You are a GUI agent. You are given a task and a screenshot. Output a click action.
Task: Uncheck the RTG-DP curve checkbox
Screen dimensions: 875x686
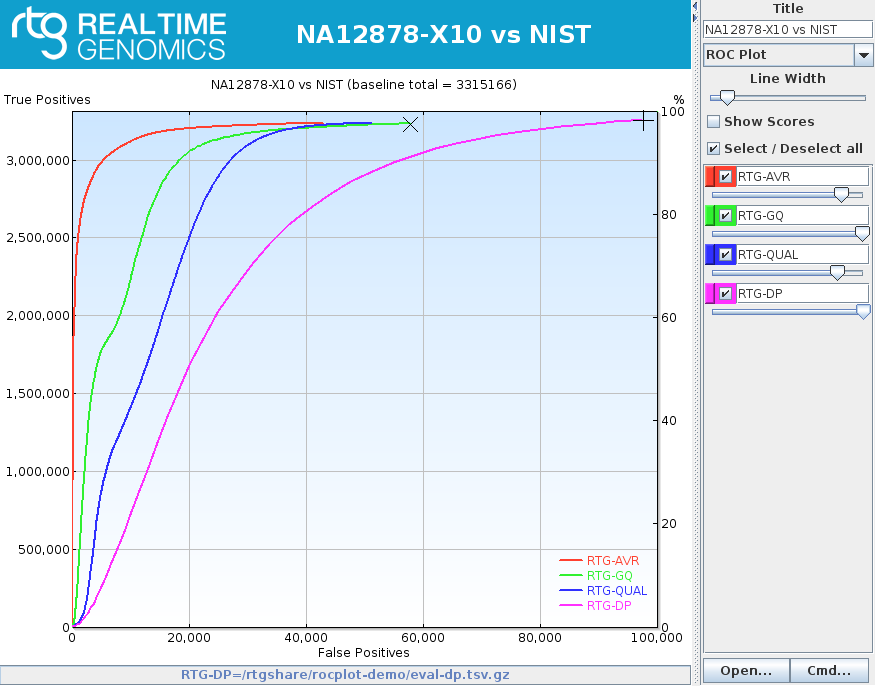point(725,294)
